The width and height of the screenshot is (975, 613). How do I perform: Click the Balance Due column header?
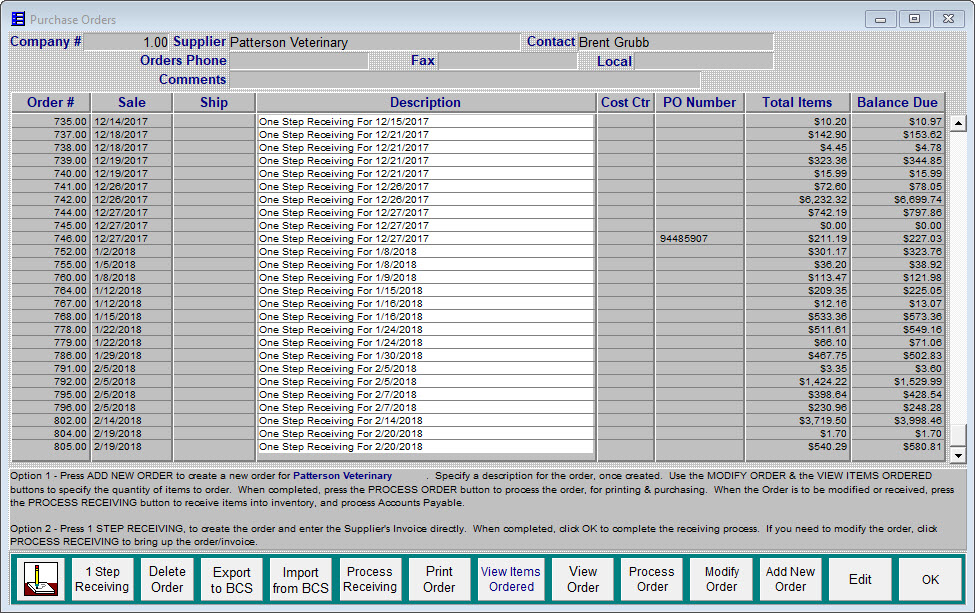coord(897,103)
